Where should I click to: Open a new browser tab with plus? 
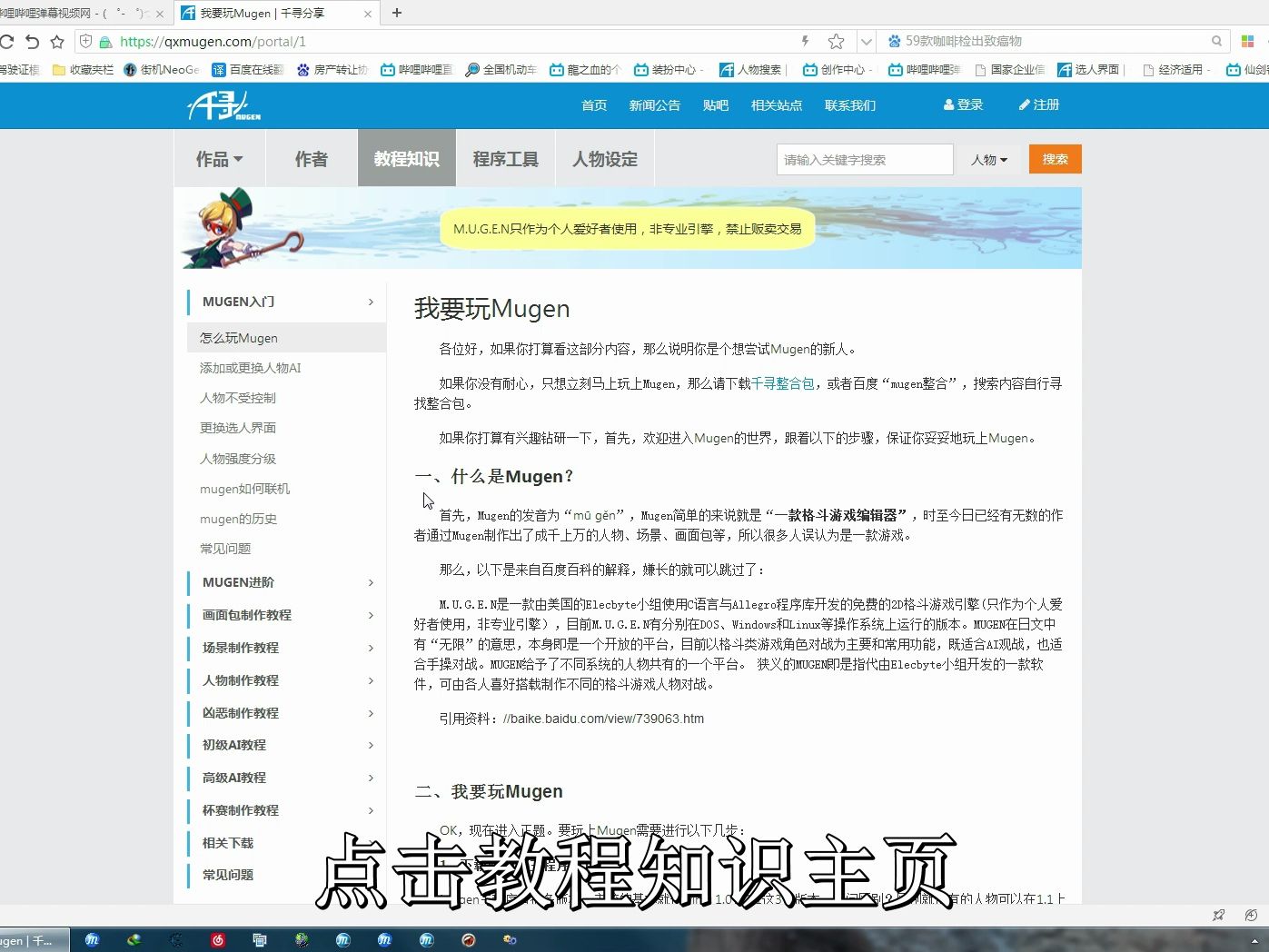(x=397, y=13)
